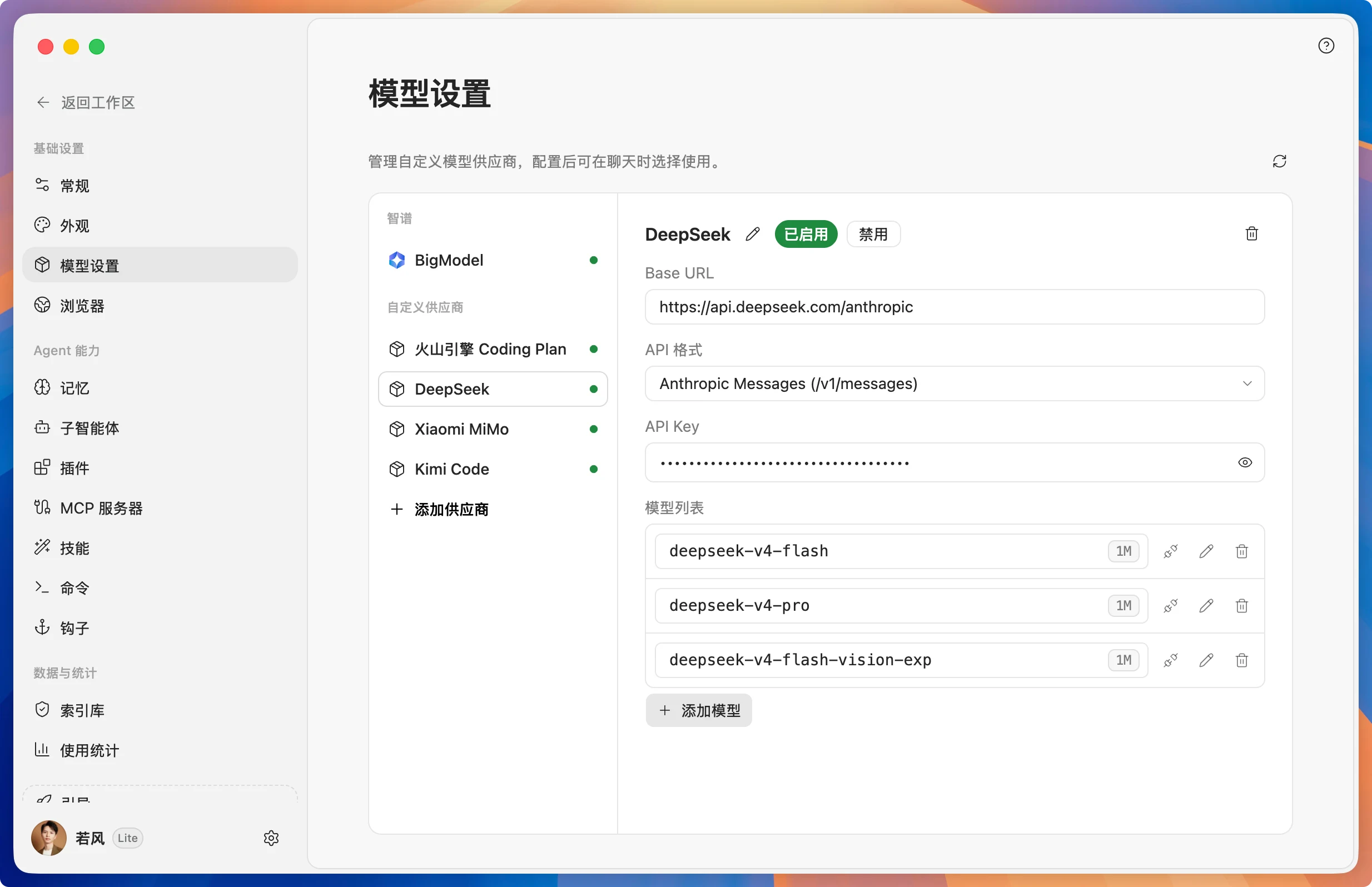Open 子智能体 sub-agents page
1372x887 pixels.
point(160,427)
